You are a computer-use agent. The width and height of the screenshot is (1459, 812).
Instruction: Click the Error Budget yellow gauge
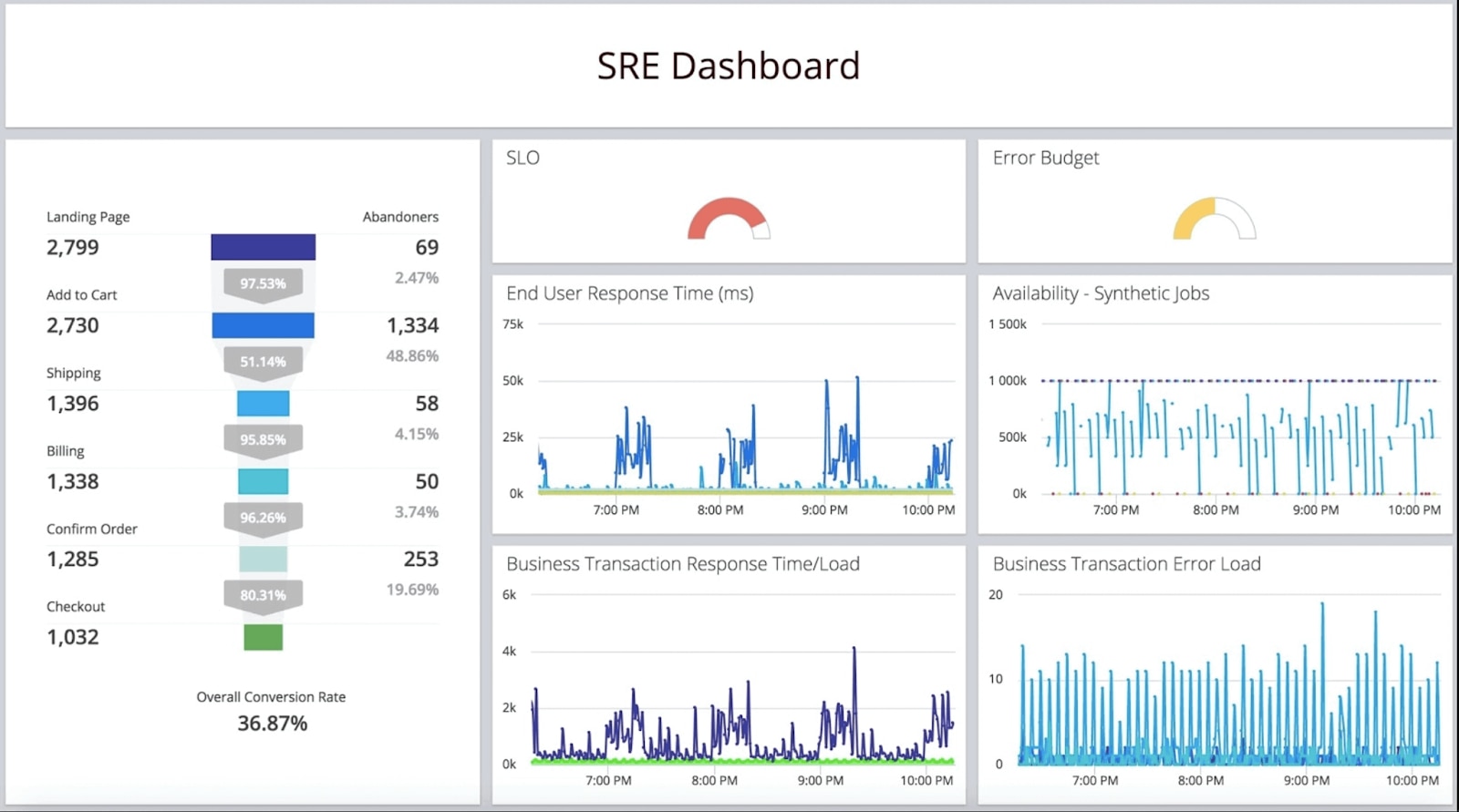pos(1215,219)
